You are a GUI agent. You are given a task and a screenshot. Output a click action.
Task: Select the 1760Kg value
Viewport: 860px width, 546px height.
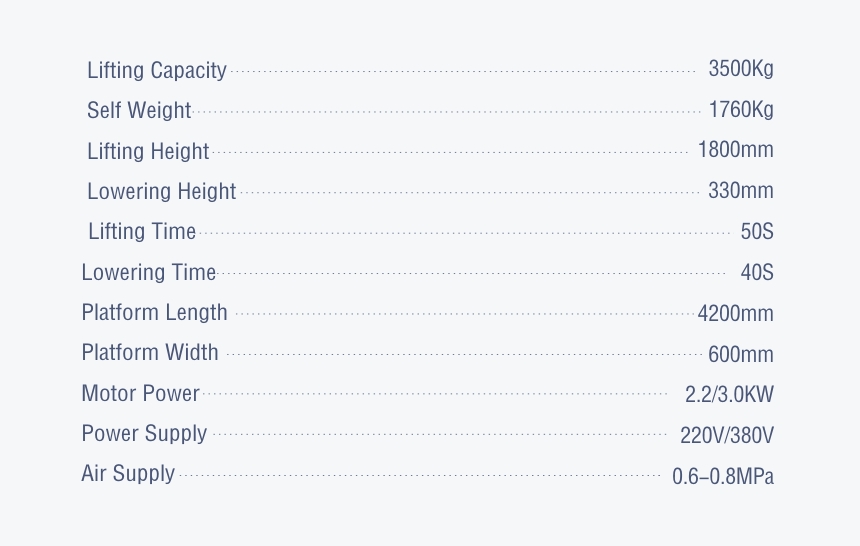point(741,110)
